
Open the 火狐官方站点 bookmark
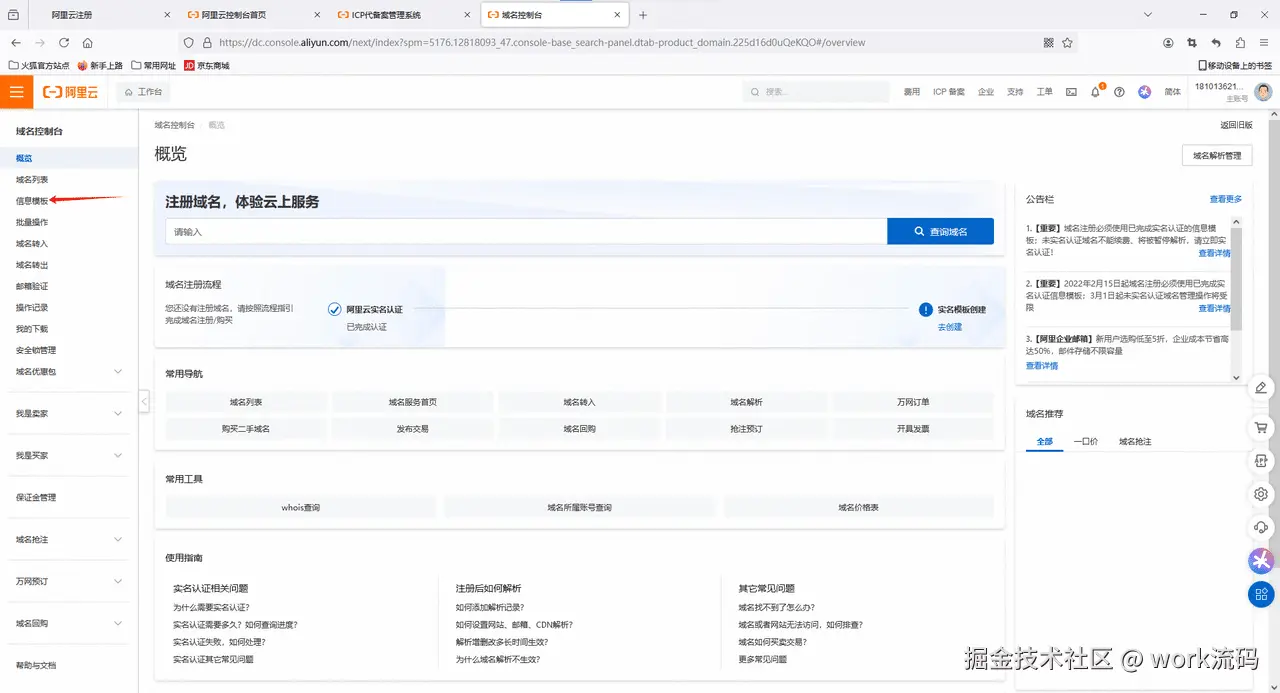coord(41,65)
